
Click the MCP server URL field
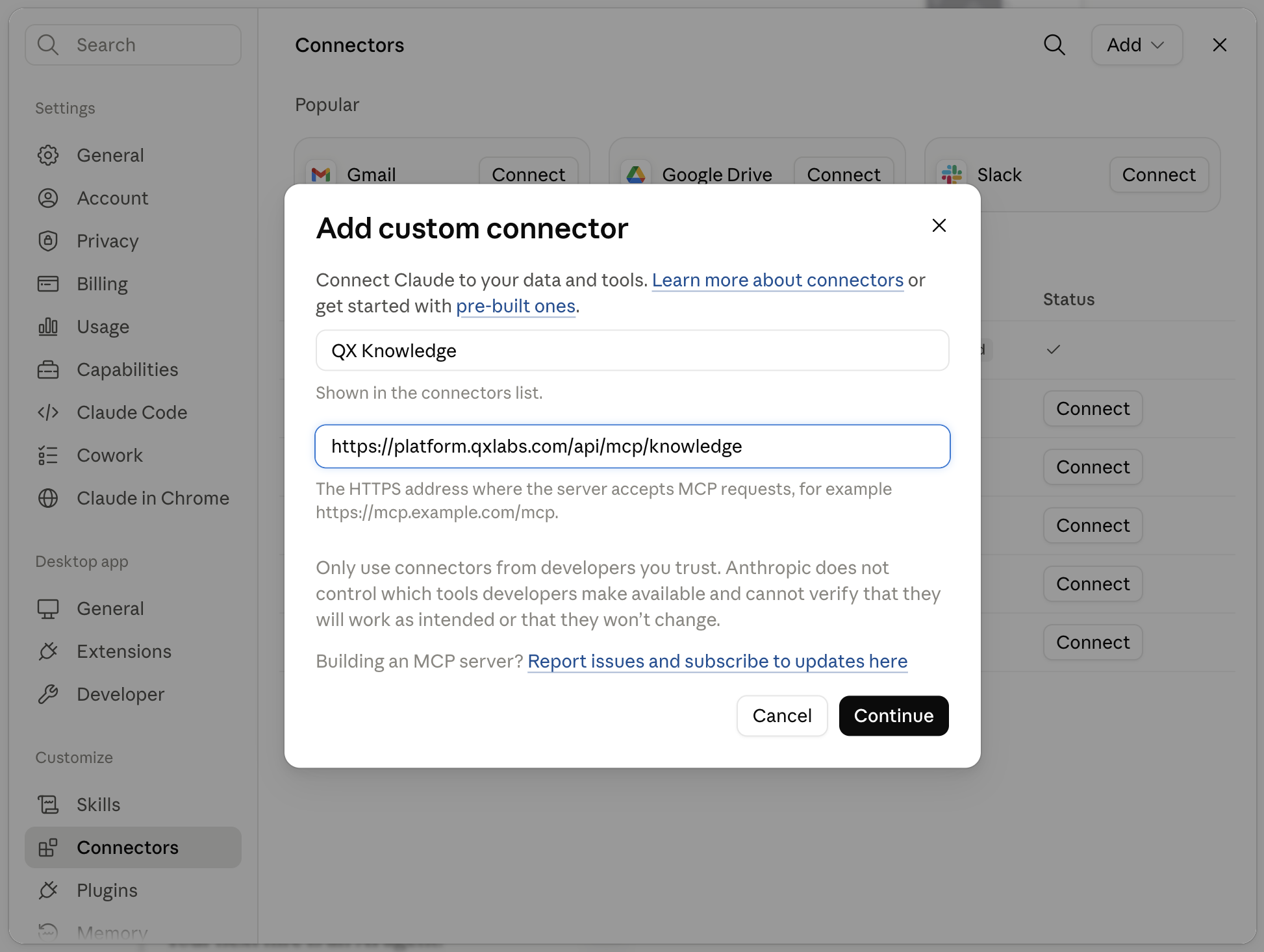pyautogui.click(x=633, y=446)
